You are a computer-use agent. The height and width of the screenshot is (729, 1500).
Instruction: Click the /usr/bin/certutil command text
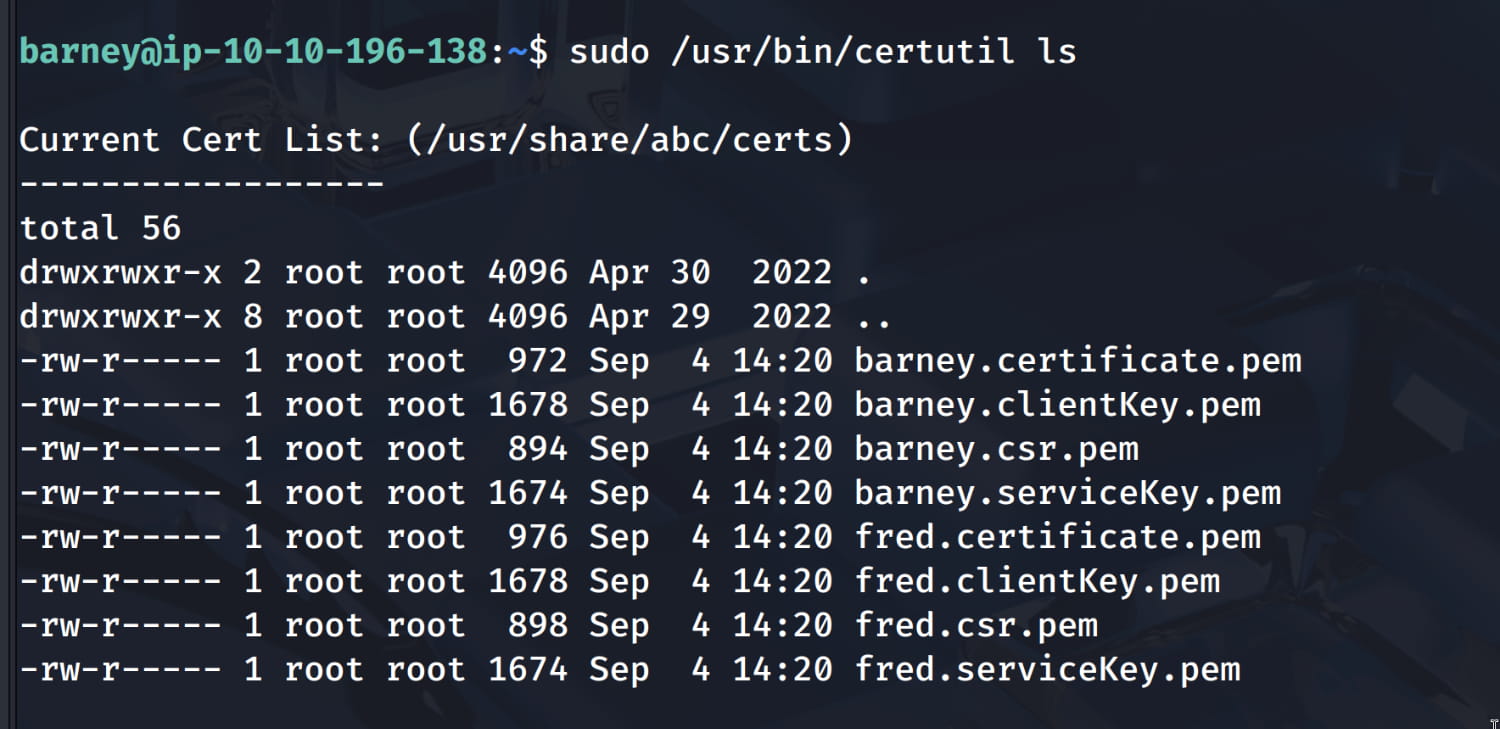[x=842, y=51]
